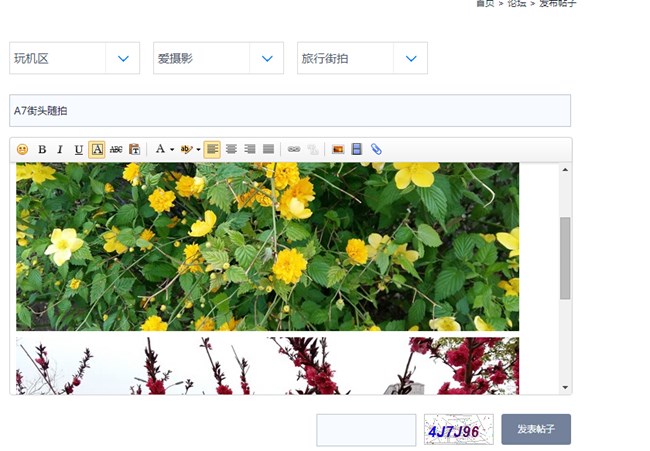The height and width of the screenshot is (451, 650).
Task: Click the strikethrough ABC icon
Action: click(x=116, y=149)
